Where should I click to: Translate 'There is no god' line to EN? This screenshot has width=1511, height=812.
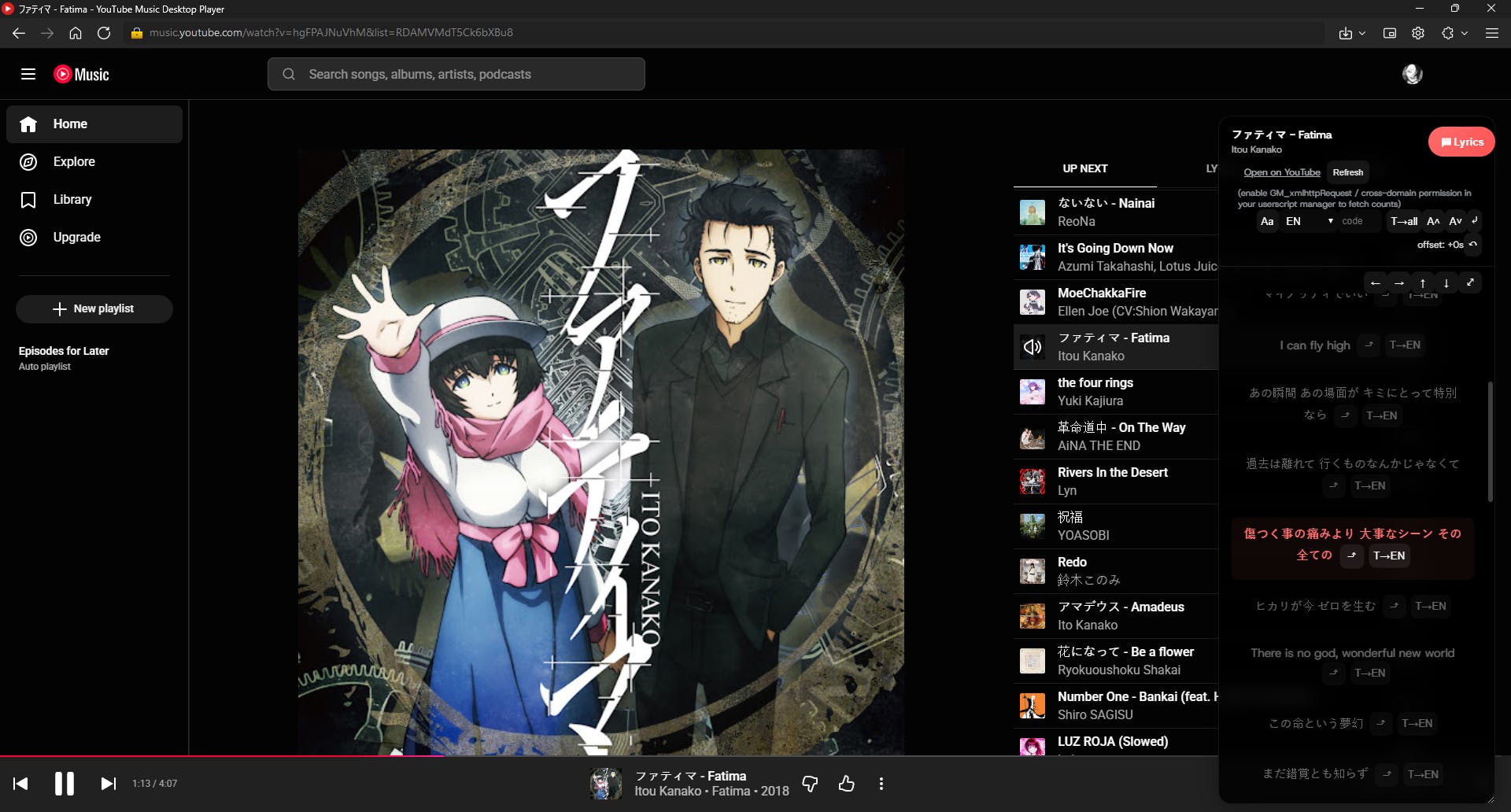[1369, 674]
